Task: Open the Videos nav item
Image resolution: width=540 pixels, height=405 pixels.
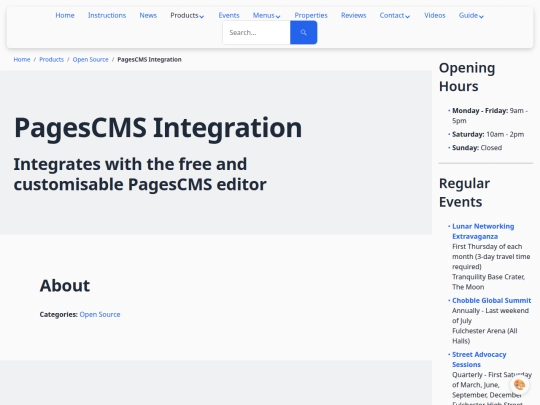Action: (x=435, y=15)
